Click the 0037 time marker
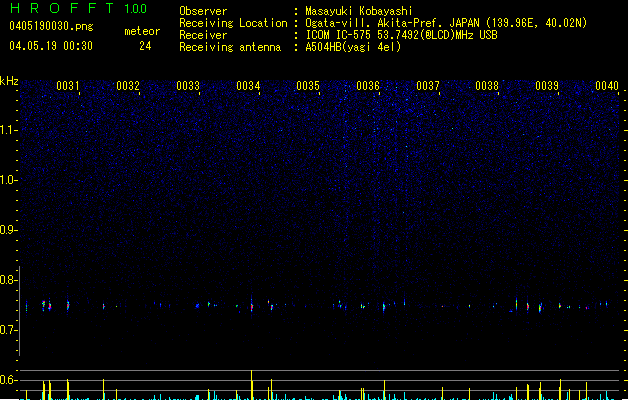This screenshot has height=400, width=629. pyautogui.click(x=428, y=86)
